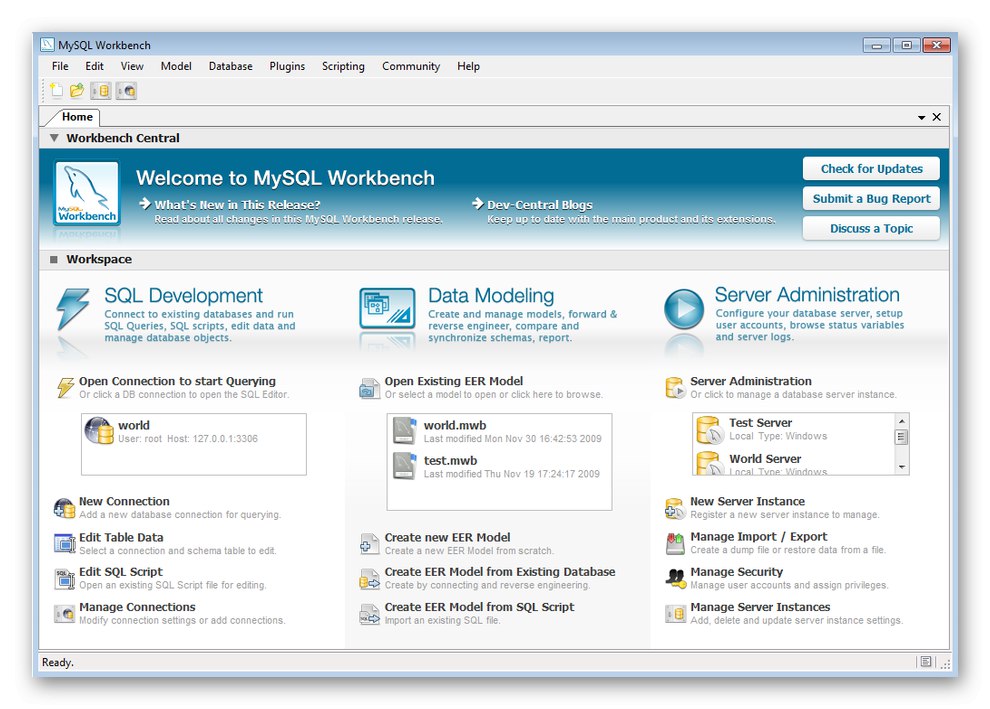The image size is (990, 709).
Task: Open What's New in This Release link
Action: (x=237, y=205)
